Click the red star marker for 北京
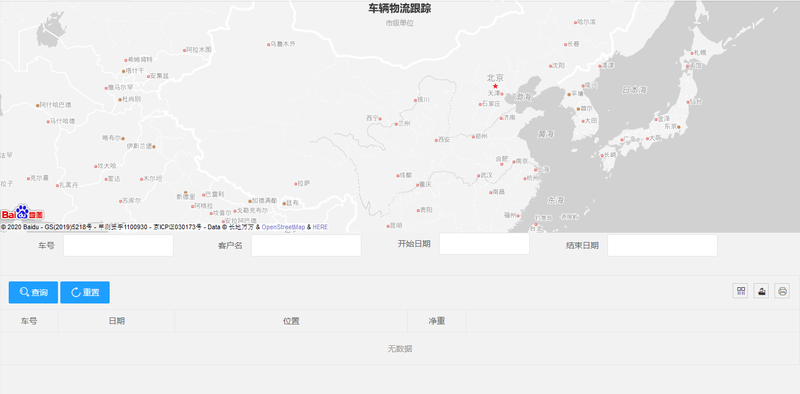800x394 pixels. click(x=495, y=86)
